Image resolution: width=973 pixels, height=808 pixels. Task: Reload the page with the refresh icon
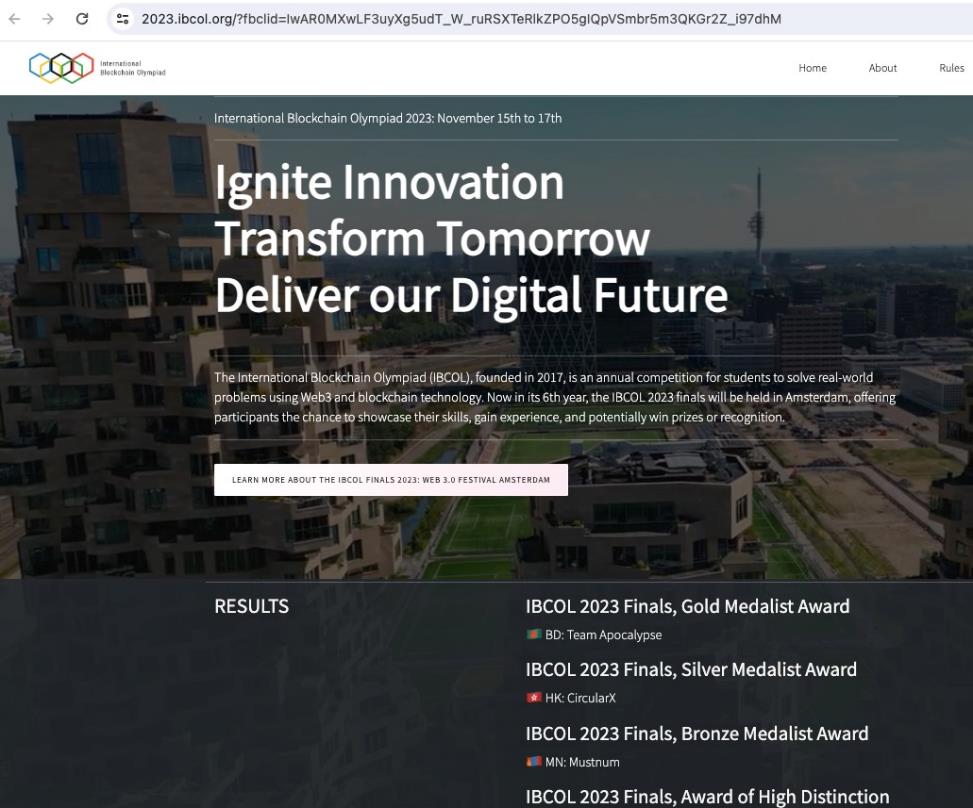click(82, 19)
